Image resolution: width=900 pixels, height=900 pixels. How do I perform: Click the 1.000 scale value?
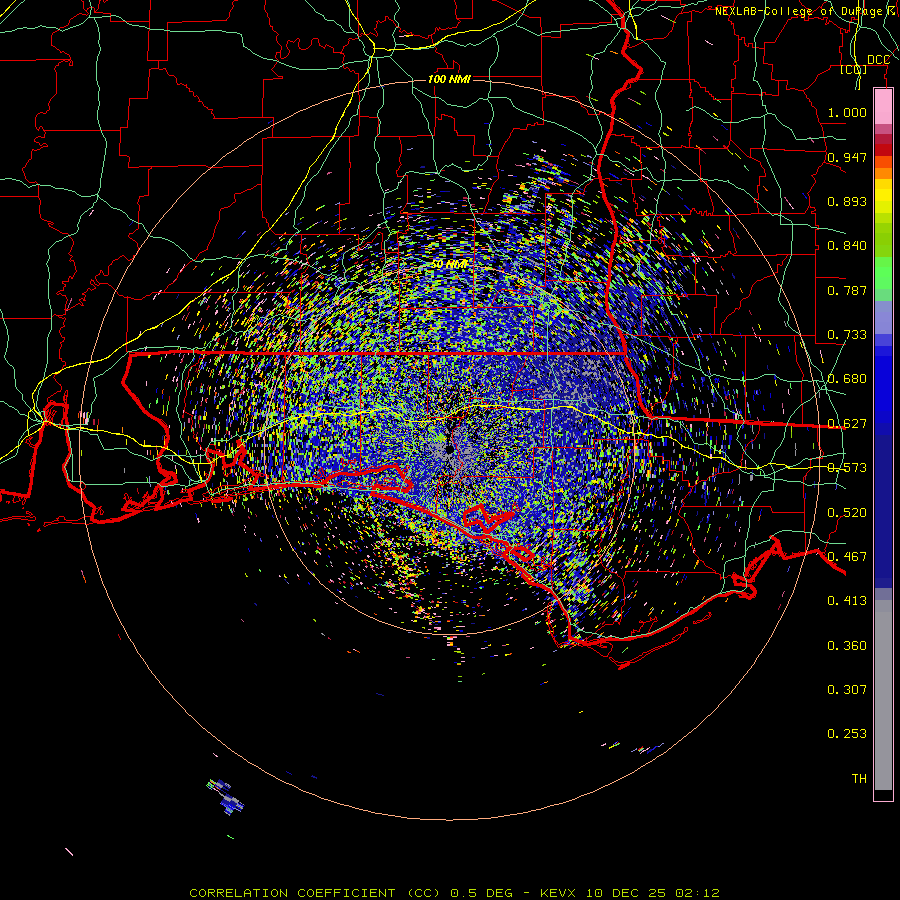click(x=847, y=112)
